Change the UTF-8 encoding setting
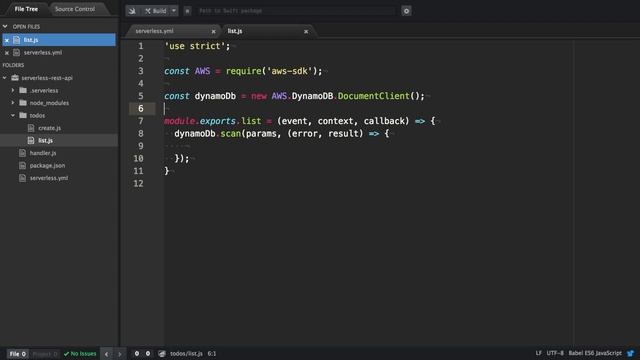Screen dimensions: 640x360 coord(555,353)
